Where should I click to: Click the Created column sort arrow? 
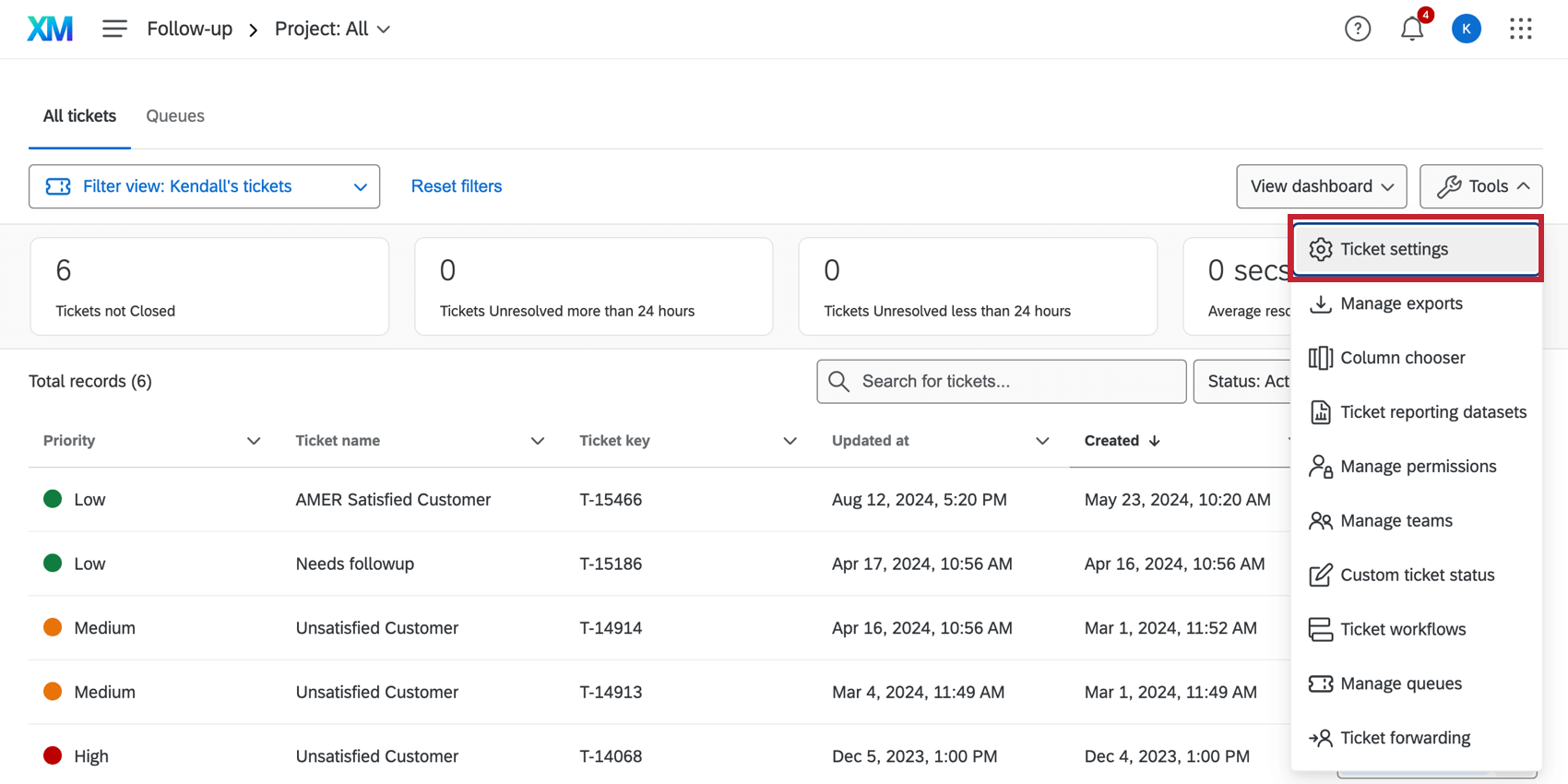pyautogui.click(x=1154, y=441)
